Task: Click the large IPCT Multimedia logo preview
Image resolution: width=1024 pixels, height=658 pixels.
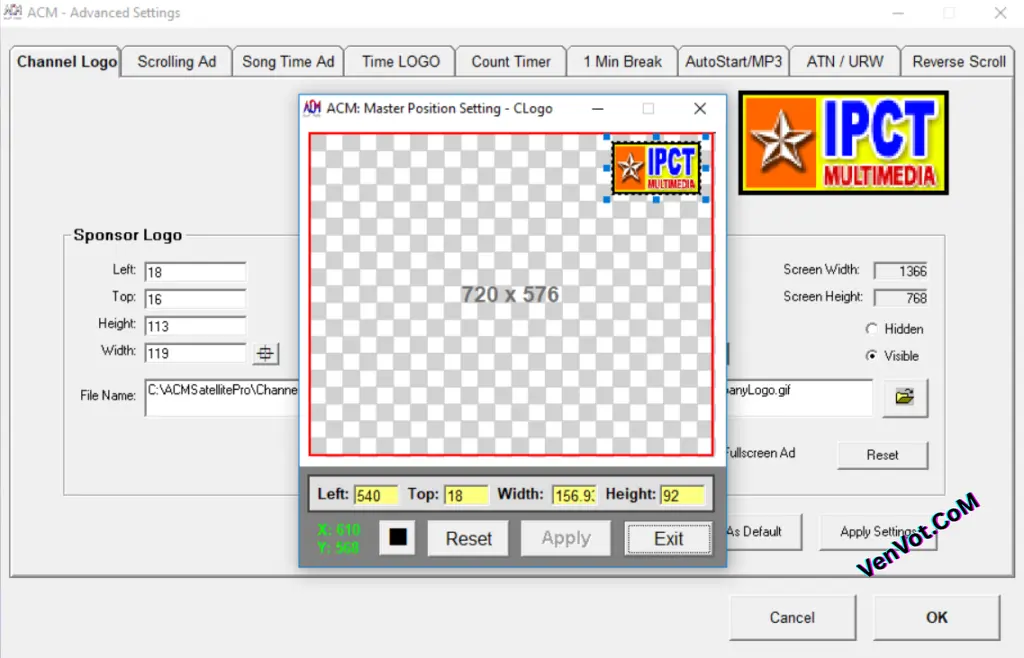Action: tap(843, 142)
